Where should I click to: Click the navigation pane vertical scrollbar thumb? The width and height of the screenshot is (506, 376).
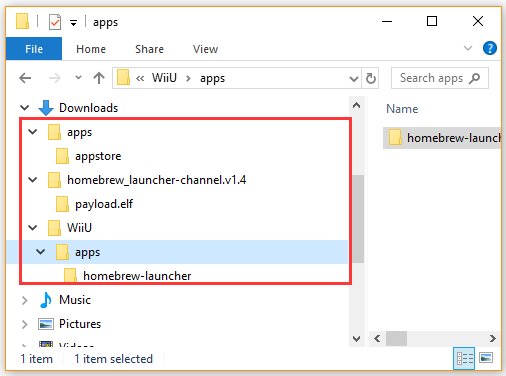(358, 219)
